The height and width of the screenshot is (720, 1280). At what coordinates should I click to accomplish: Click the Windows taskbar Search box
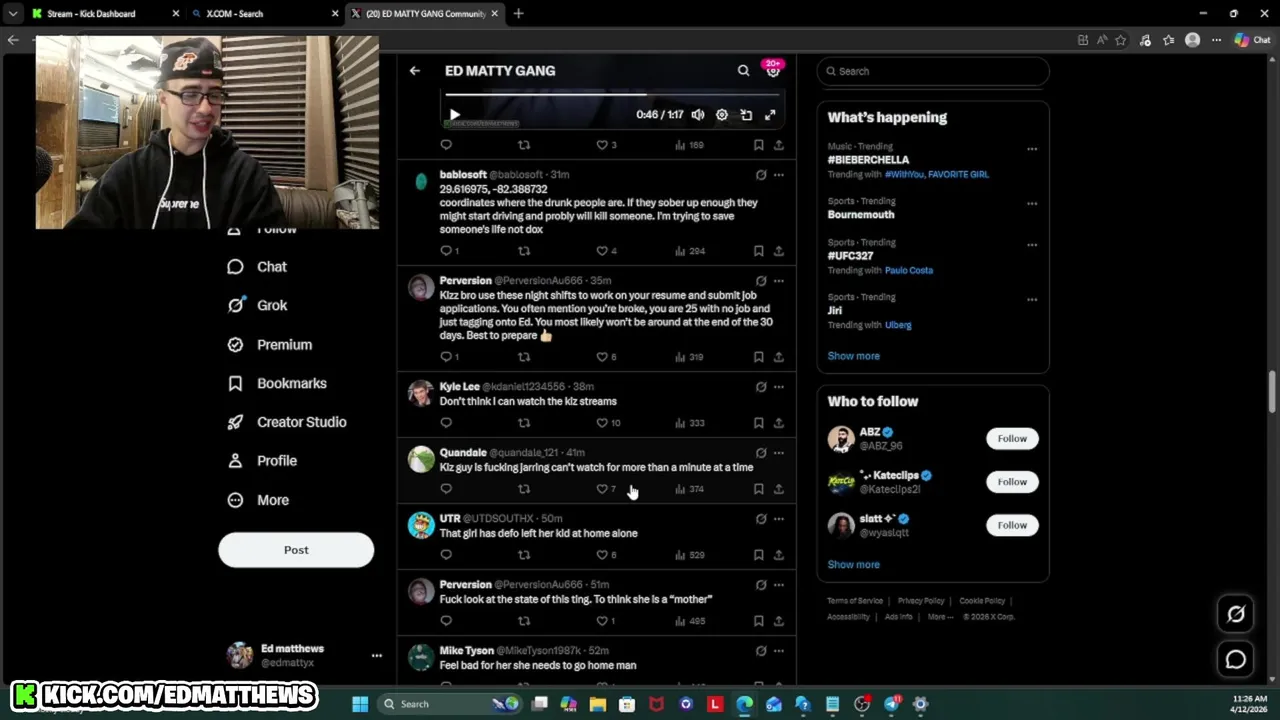451,704
